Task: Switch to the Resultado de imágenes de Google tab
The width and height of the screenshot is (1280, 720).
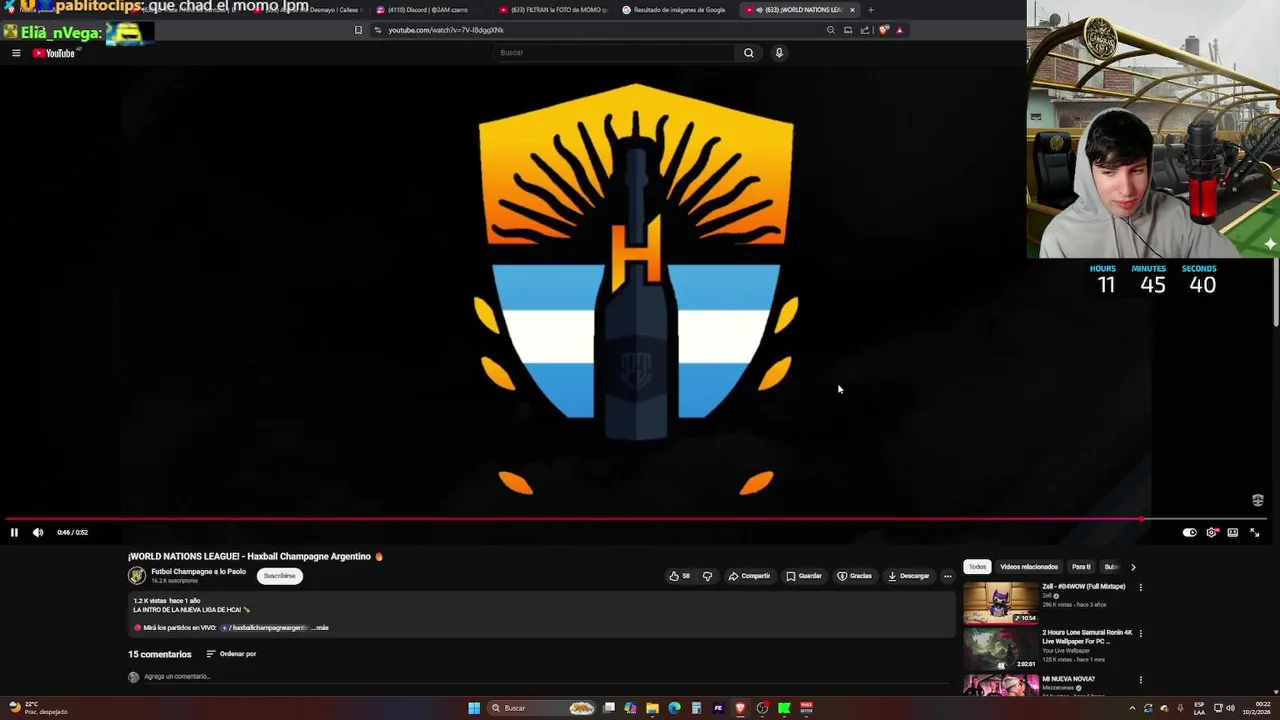Action: (675, 10)
